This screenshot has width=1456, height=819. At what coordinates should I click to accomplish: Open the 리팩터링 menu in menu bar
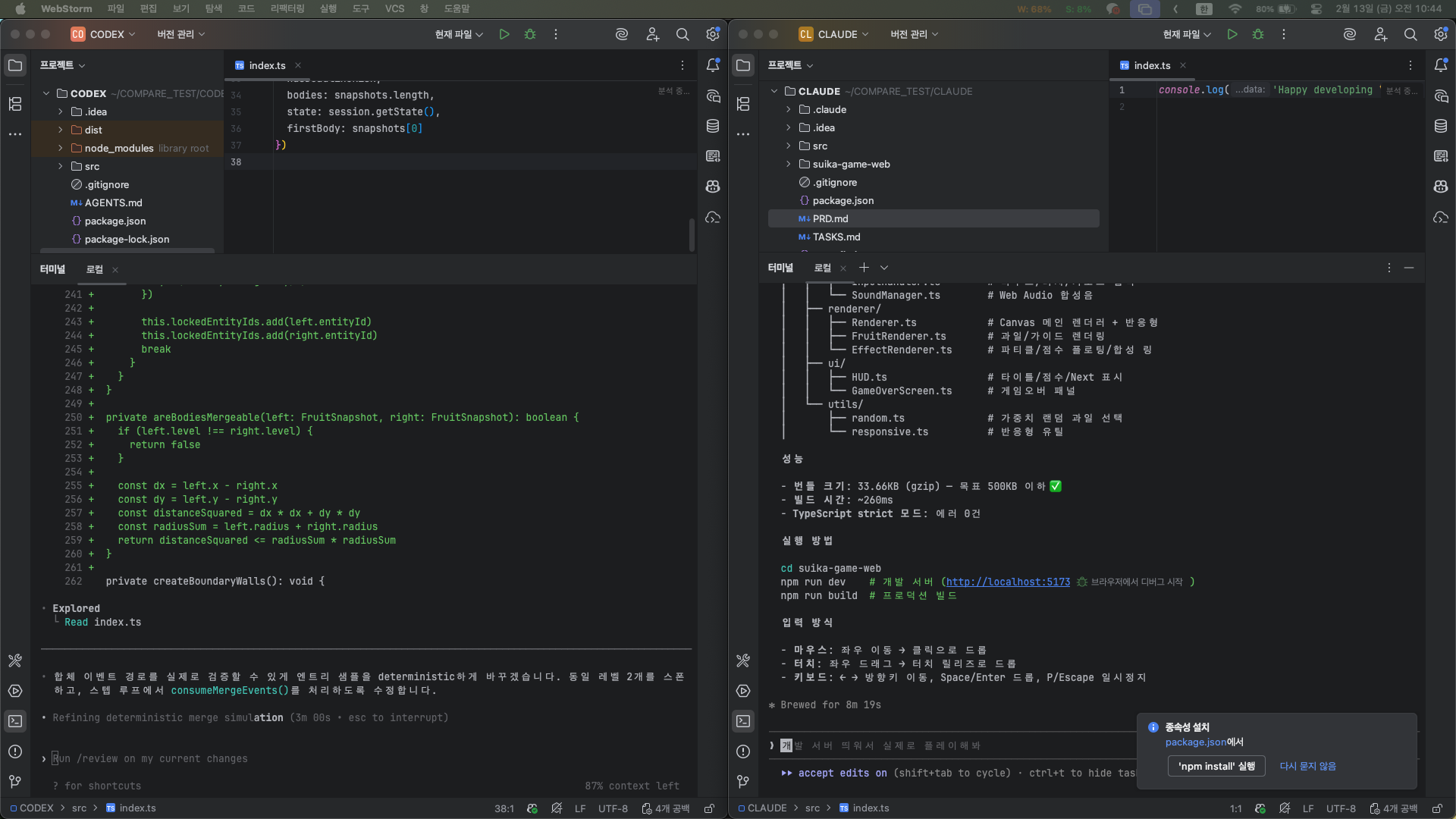[287, 8]
